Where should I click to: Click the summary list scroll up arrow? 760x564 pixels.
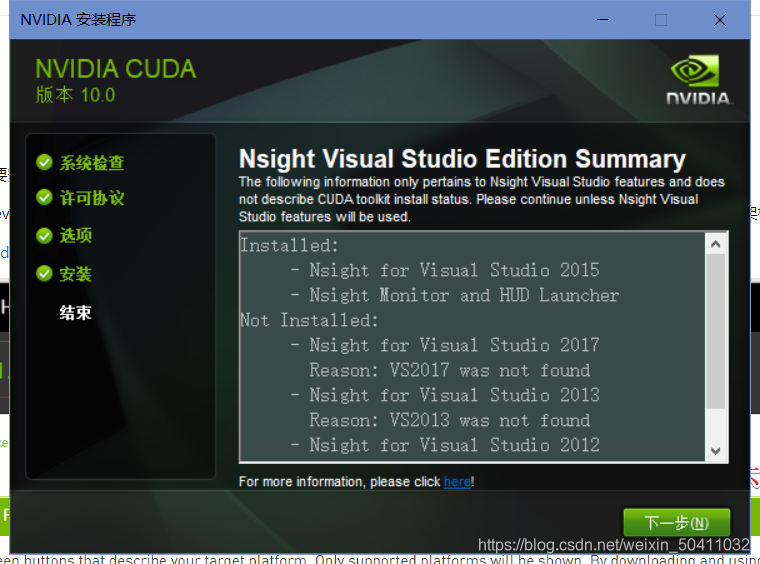pos(715,244)
